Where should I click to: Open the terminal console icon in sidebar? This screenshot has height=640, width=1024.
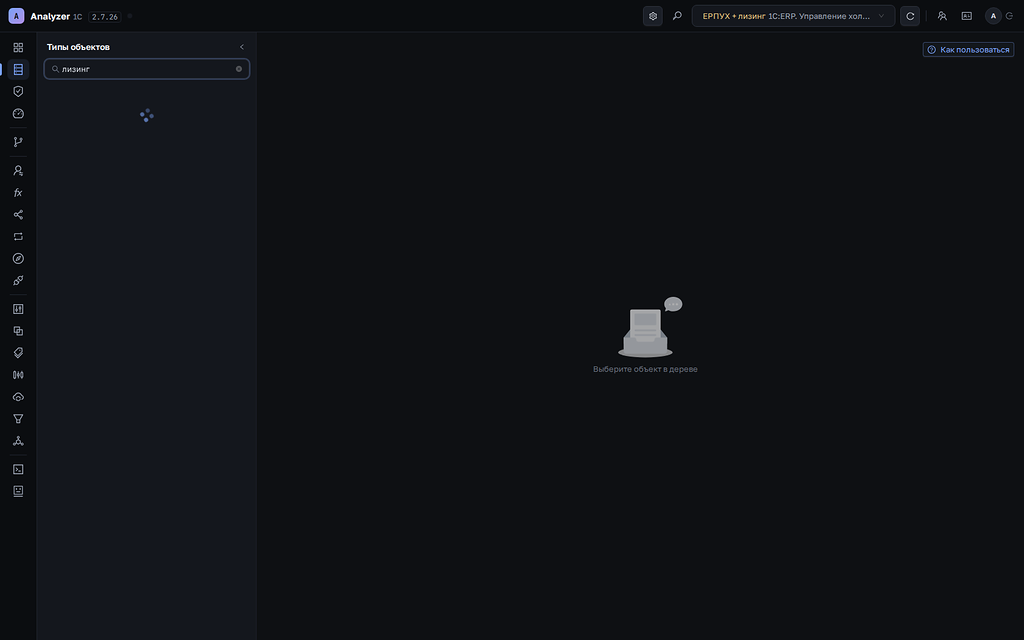18,470
